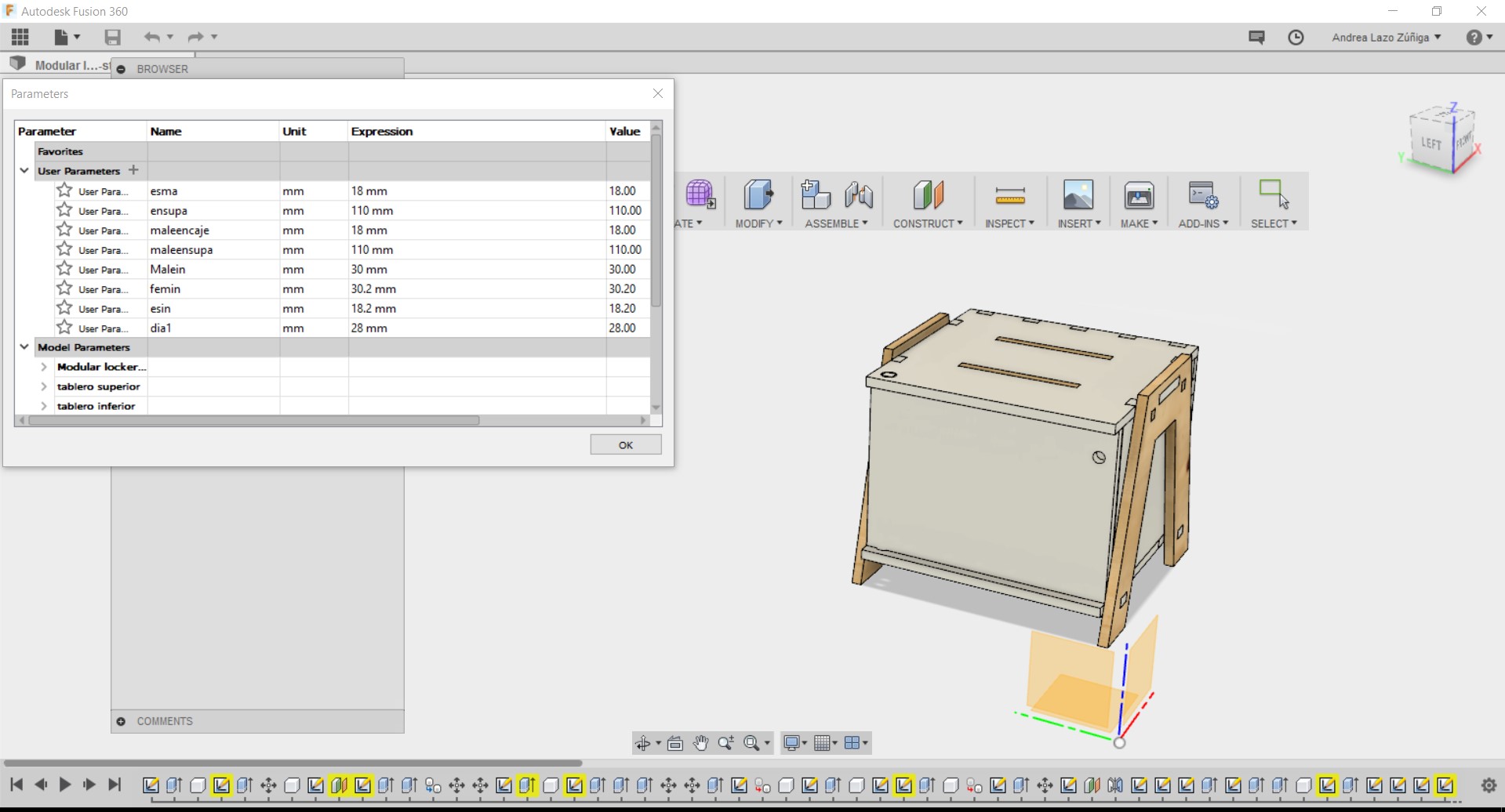Click the Make 3D print icon
Screen dimensions: 1505x812
(x=1138, y=195)
